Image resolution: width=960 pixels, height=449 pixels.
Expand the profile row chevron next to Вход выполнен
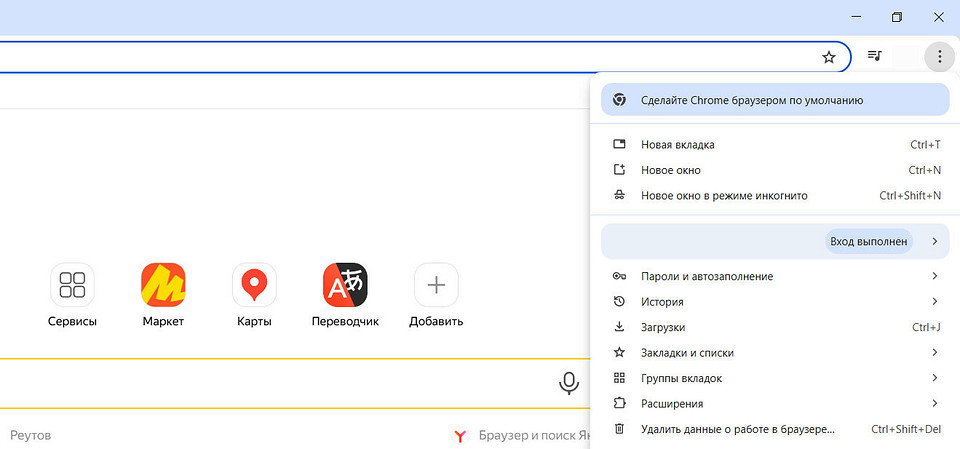[x=935, y=241]
